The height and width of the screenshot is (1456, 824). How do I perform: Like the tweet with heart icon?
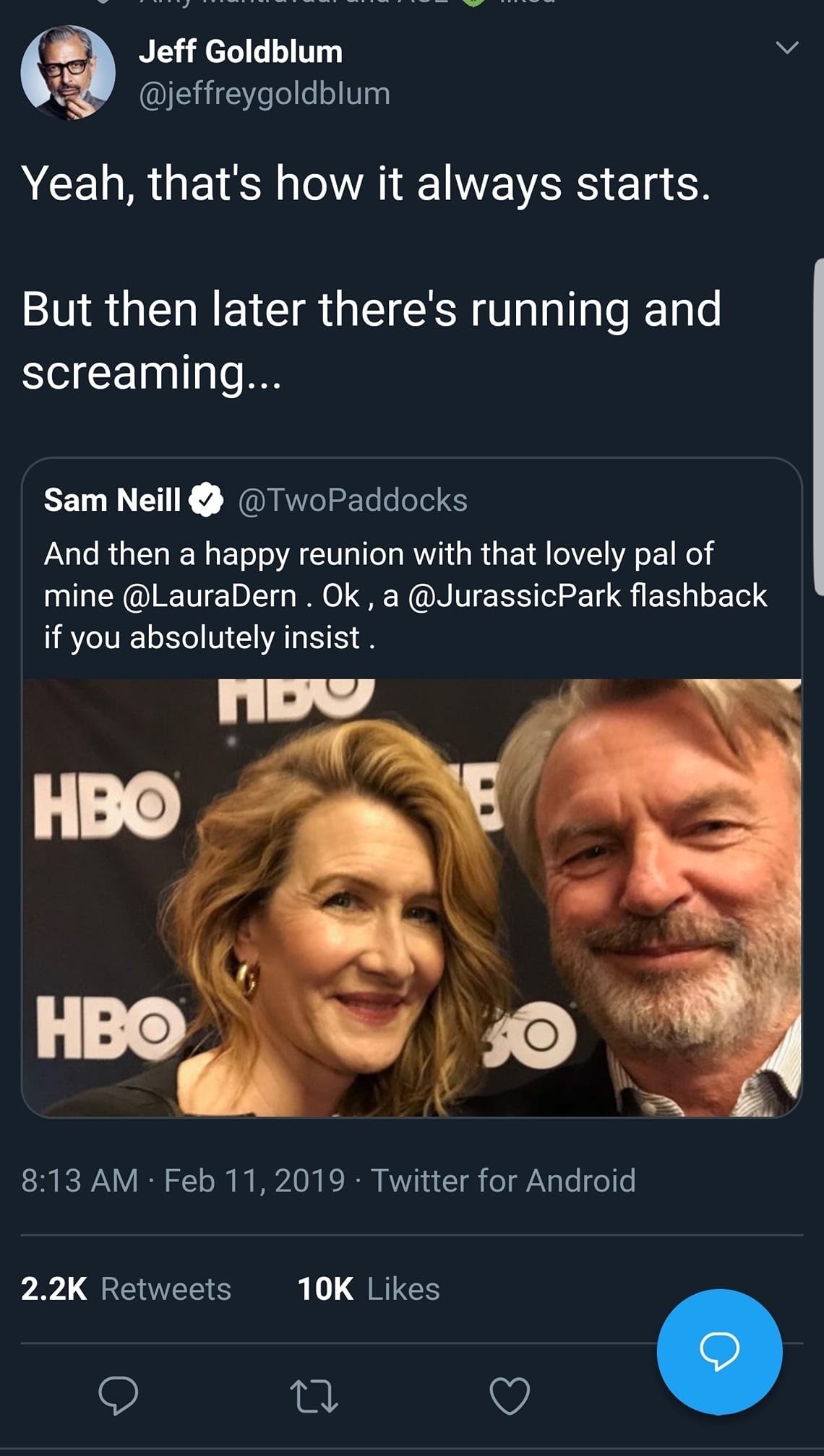tap(510, 1395)
